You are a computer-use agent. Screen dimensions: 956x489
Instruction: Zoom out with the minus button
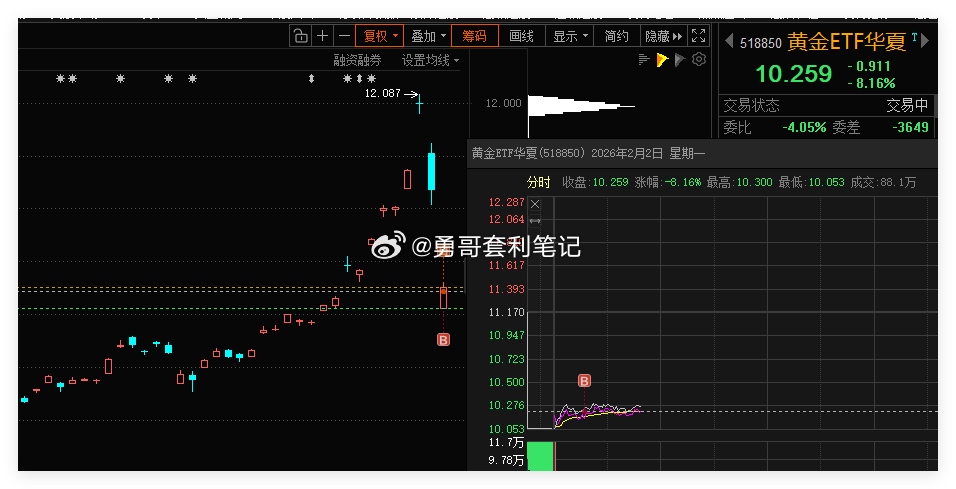(x=344, y=36)
